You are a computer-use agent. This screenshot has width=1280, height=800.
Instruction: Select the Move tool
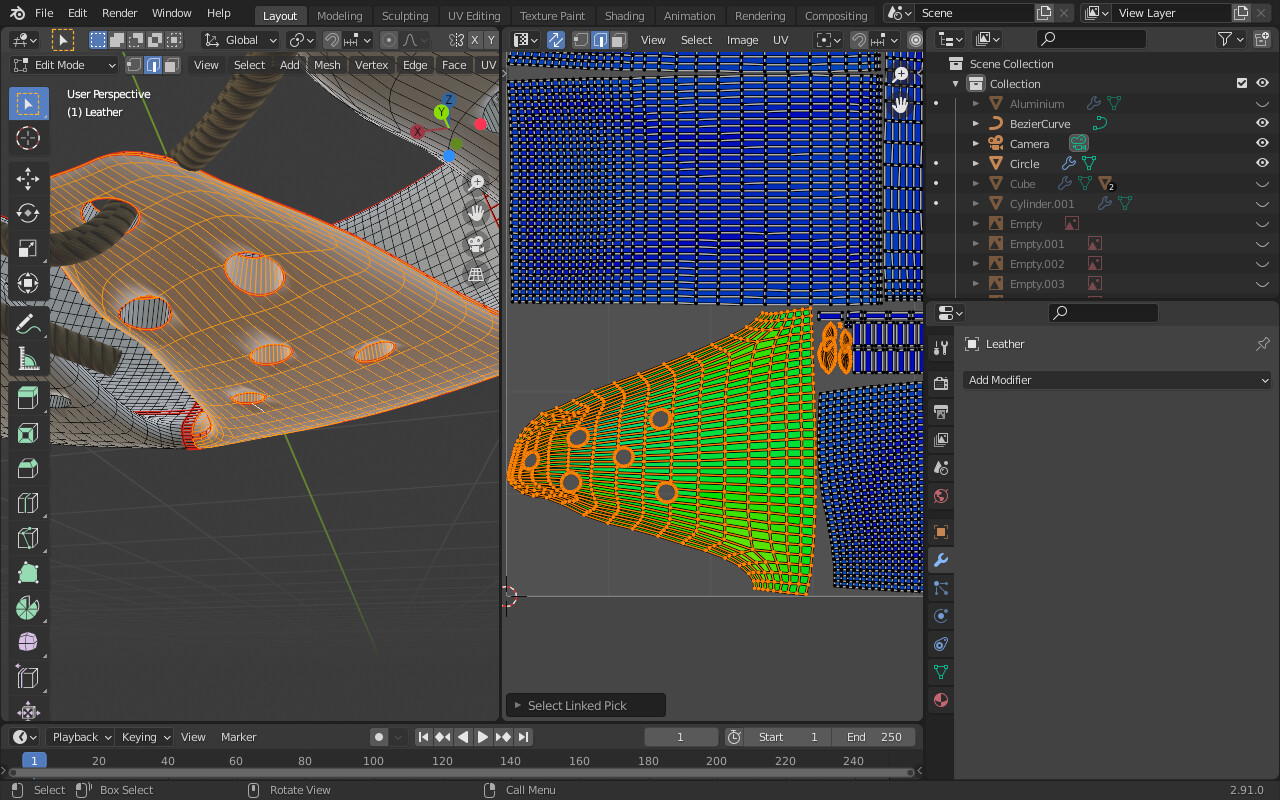(x=28, y=179)
